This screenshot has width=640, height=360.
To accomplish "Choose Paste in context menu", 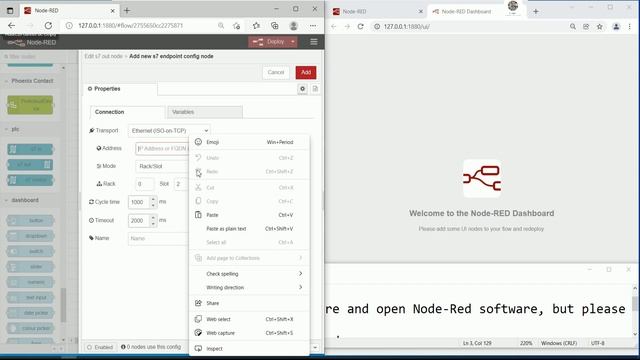I will pyautogui.click(x=249, y=215).
